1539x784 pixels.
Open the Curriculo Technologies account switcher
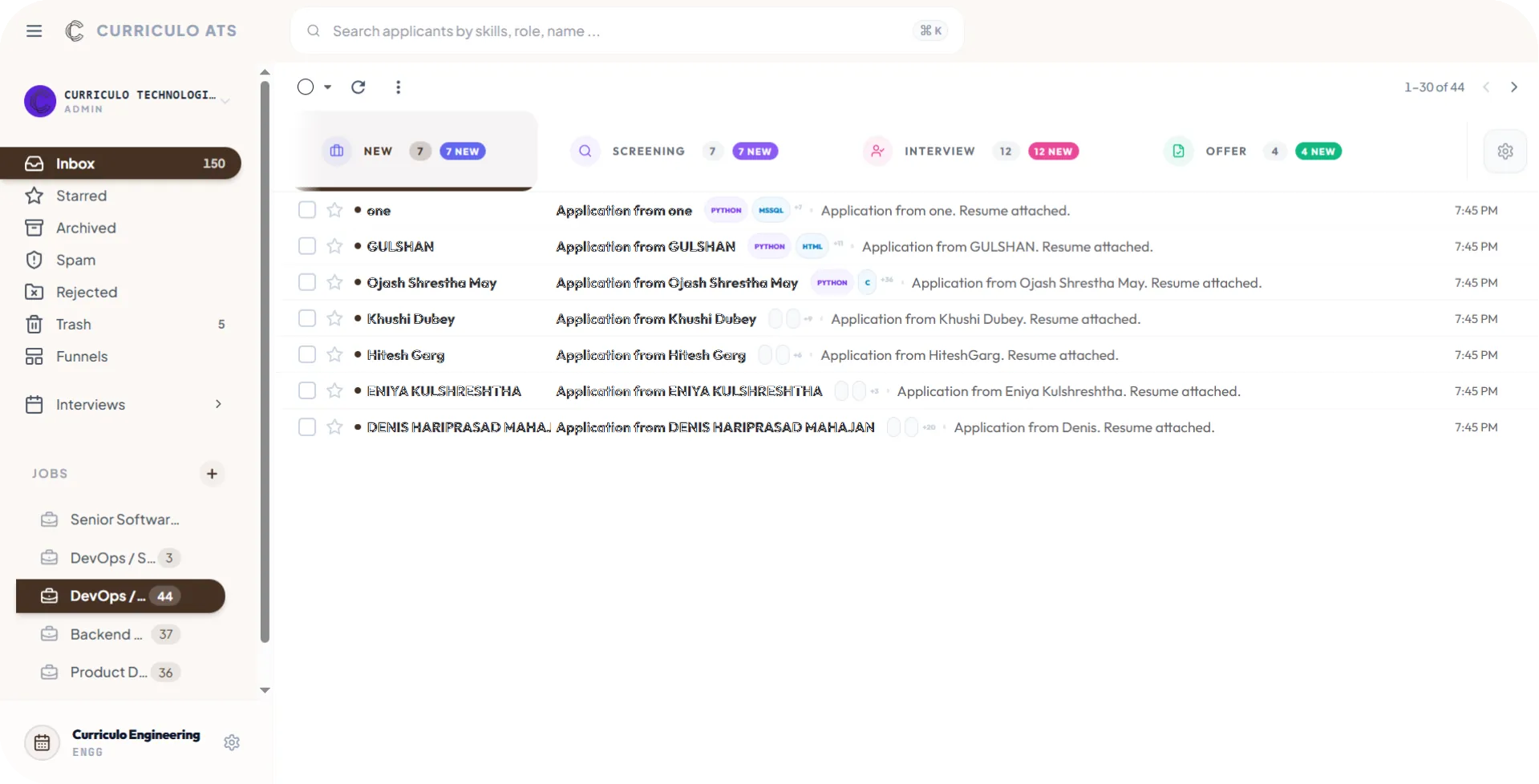click(x=225, y=101)
